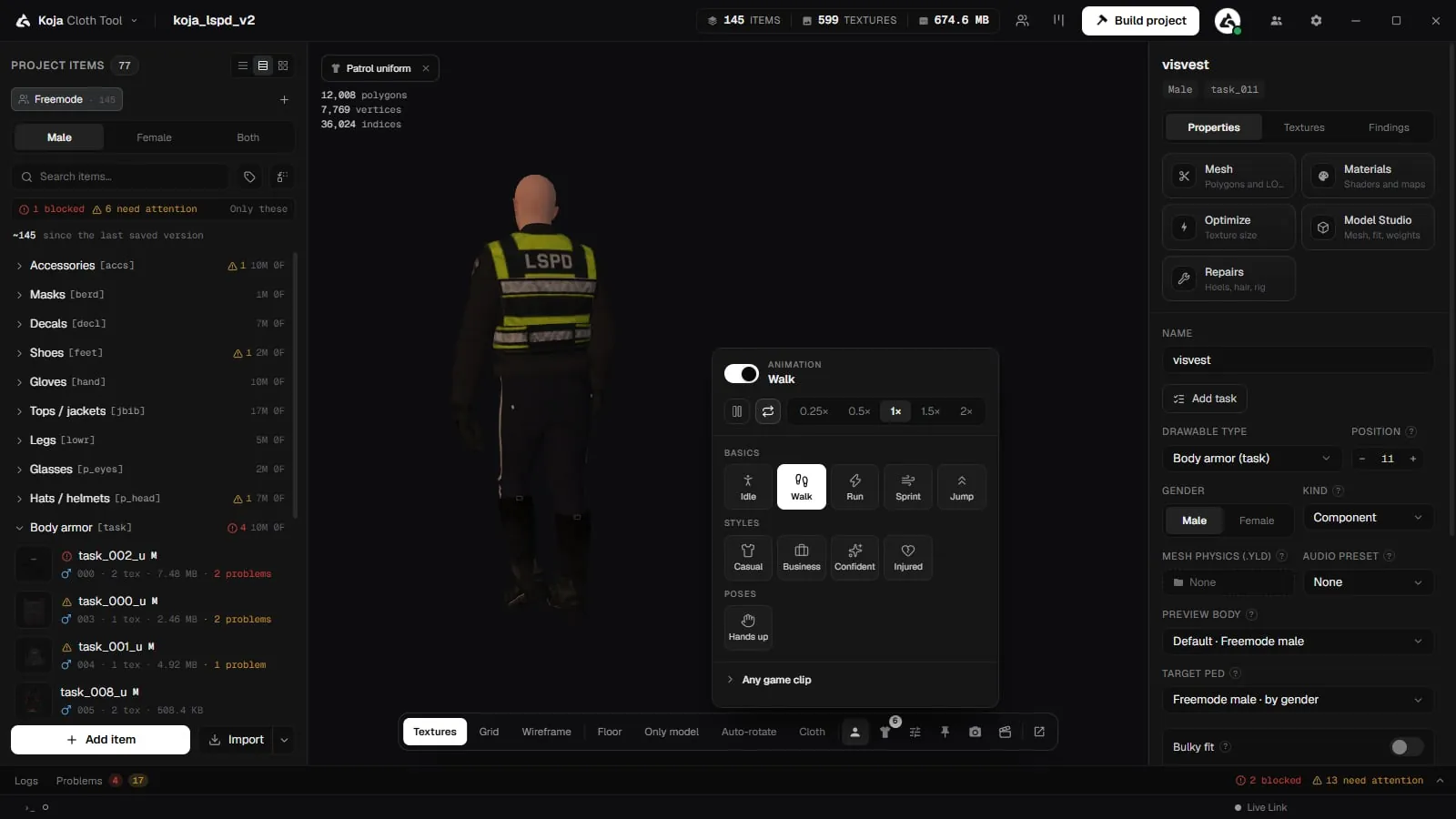Open the pop-out viewport icon
Viewport: 1456px width, 819px height.
pos(1039,732)
